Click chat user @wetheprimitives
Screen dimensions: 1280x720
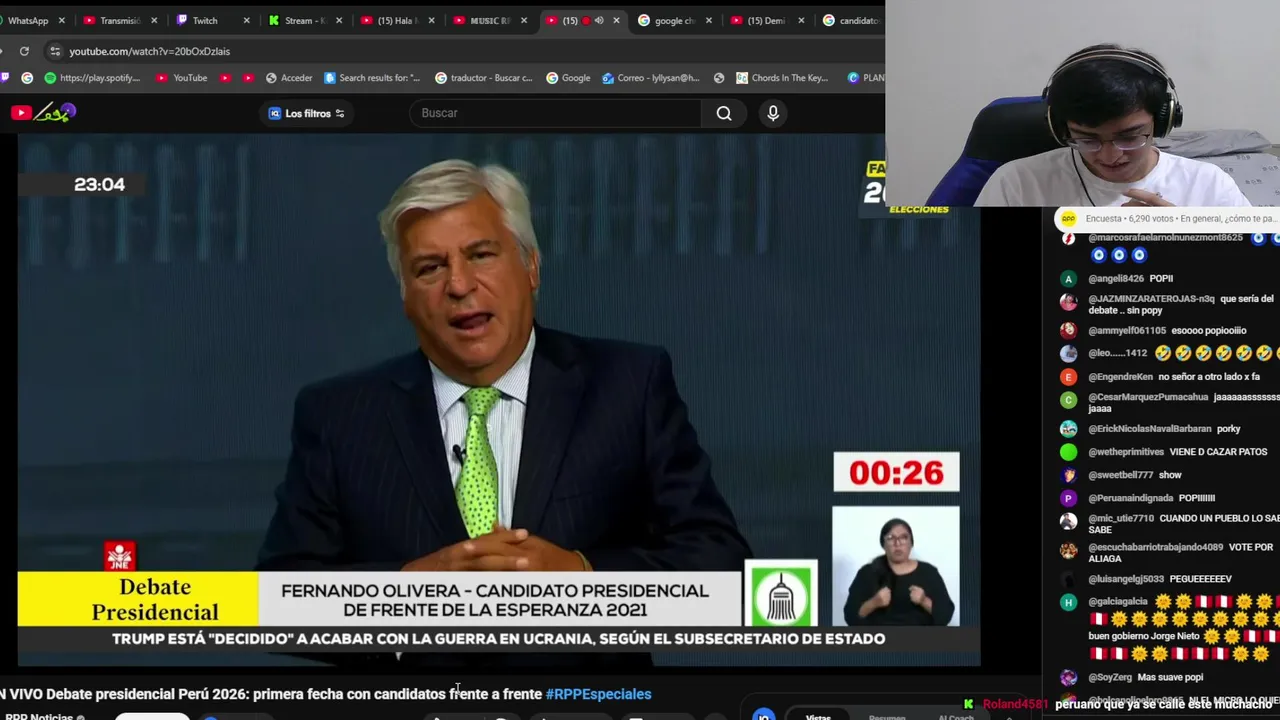coord(1126,452)
